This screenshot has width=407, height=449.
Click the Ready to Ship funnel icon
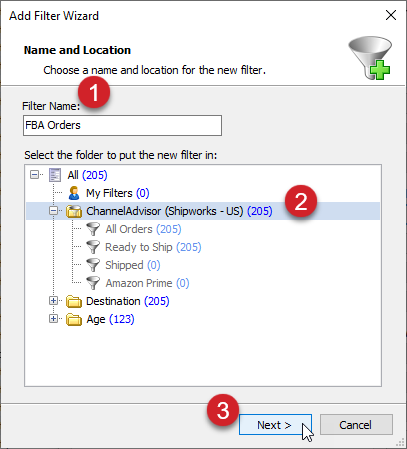click(x=93, y=247)
